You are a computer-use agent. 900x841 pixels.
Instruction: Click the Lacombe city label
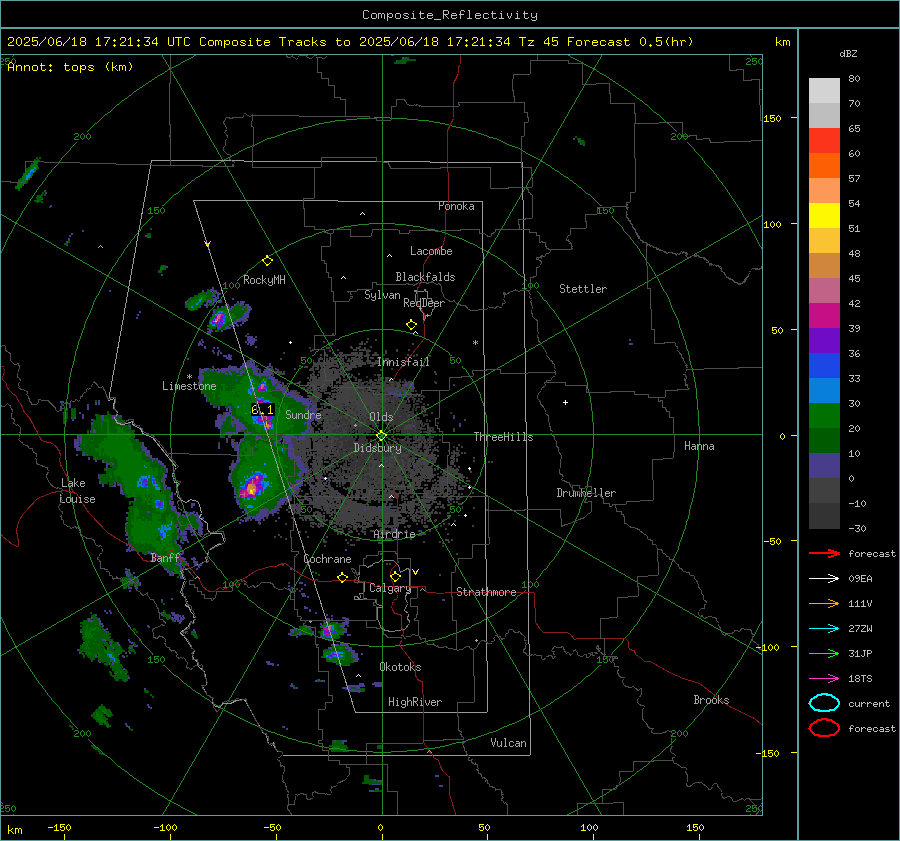431,251
